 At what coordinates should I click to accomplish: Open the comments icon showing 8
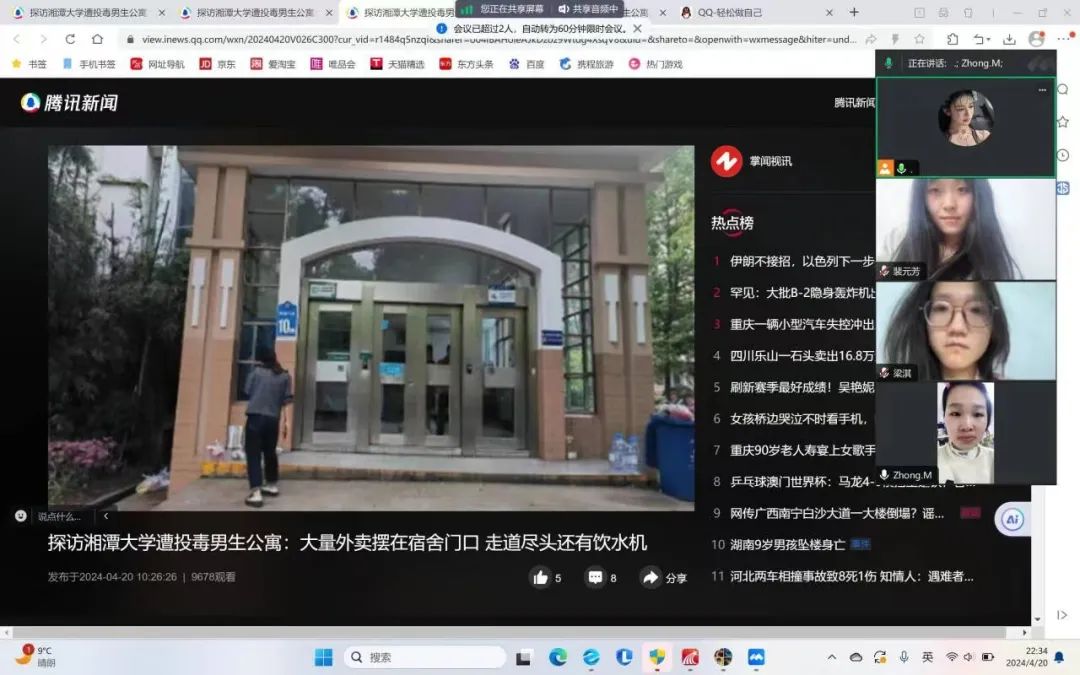pyautogui.click(x=596, y=577)
